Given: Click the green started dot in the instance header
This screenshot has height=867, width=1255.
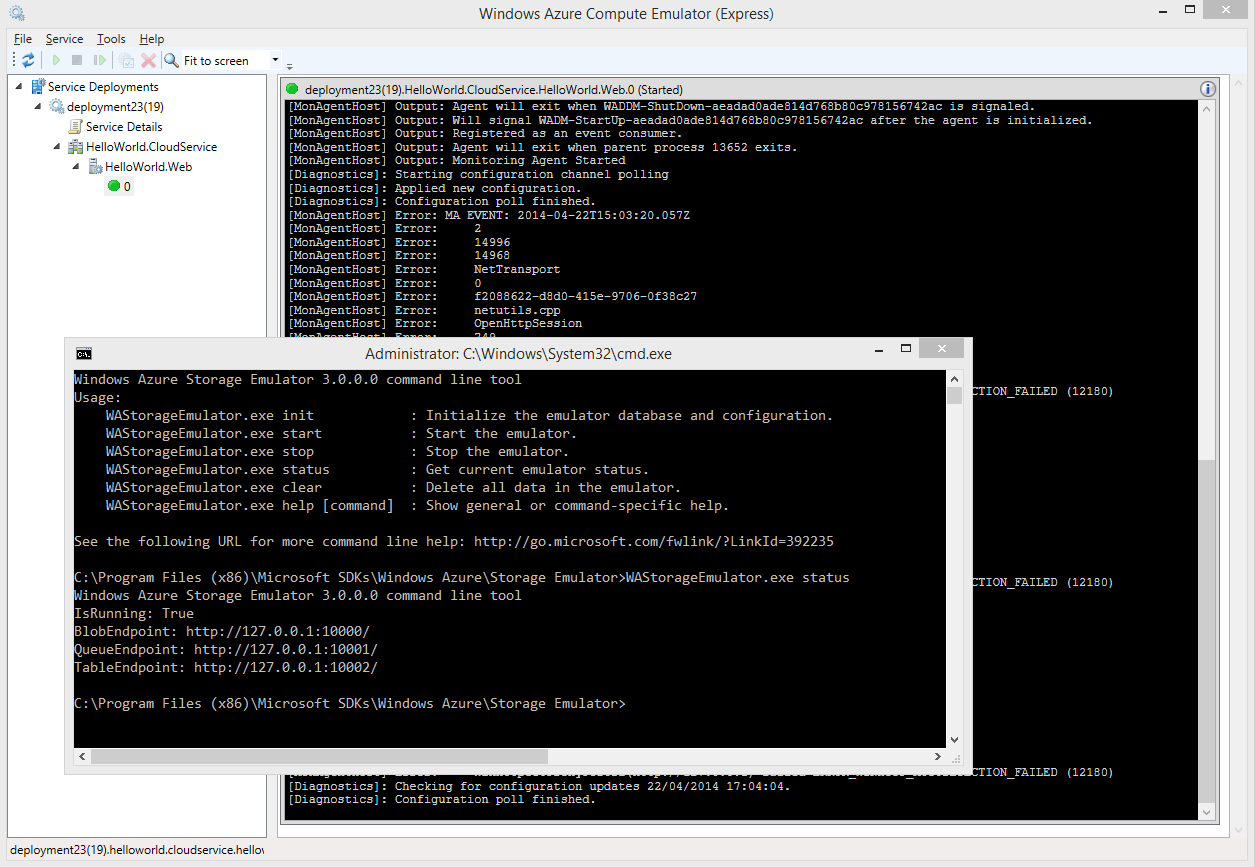Looking at the screenshot, I should click(293, 89).
